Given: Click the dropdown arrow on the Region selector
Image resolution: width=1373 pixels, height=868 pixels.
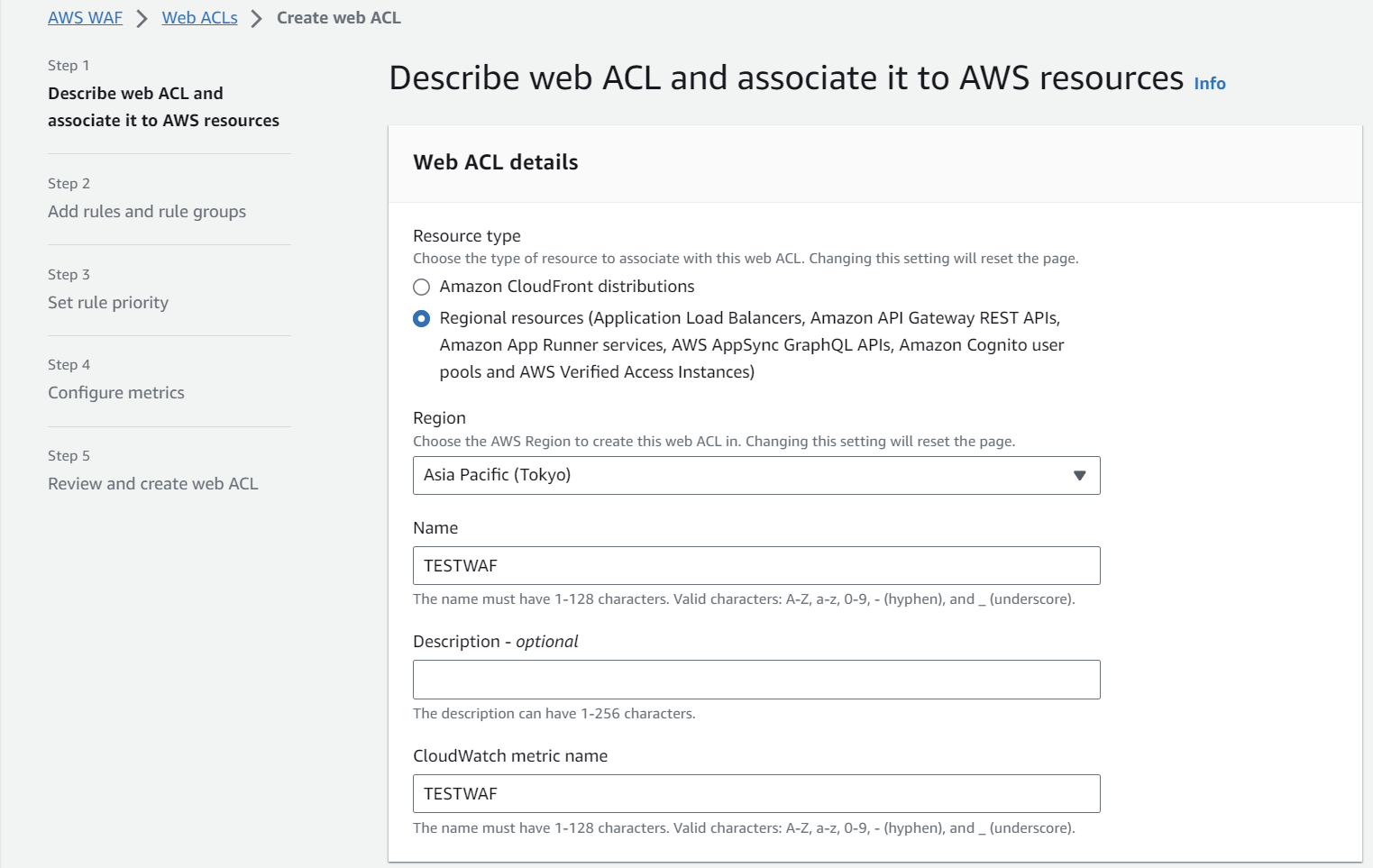Looking at the screenshot, I should pos(1080,475).
